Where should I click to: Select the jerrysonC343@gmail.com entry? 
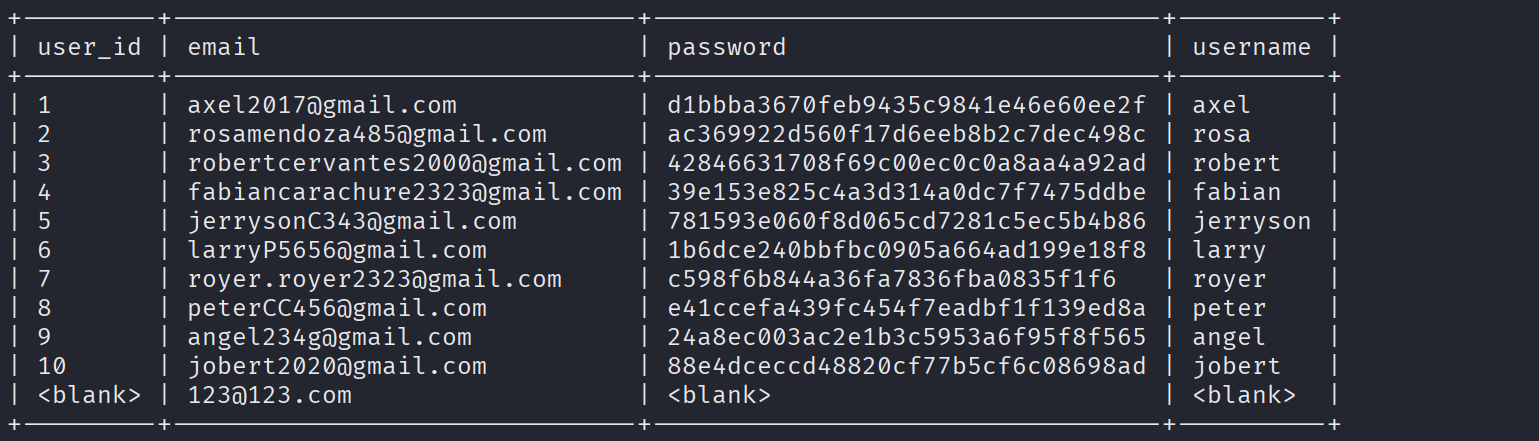point(352,221)
